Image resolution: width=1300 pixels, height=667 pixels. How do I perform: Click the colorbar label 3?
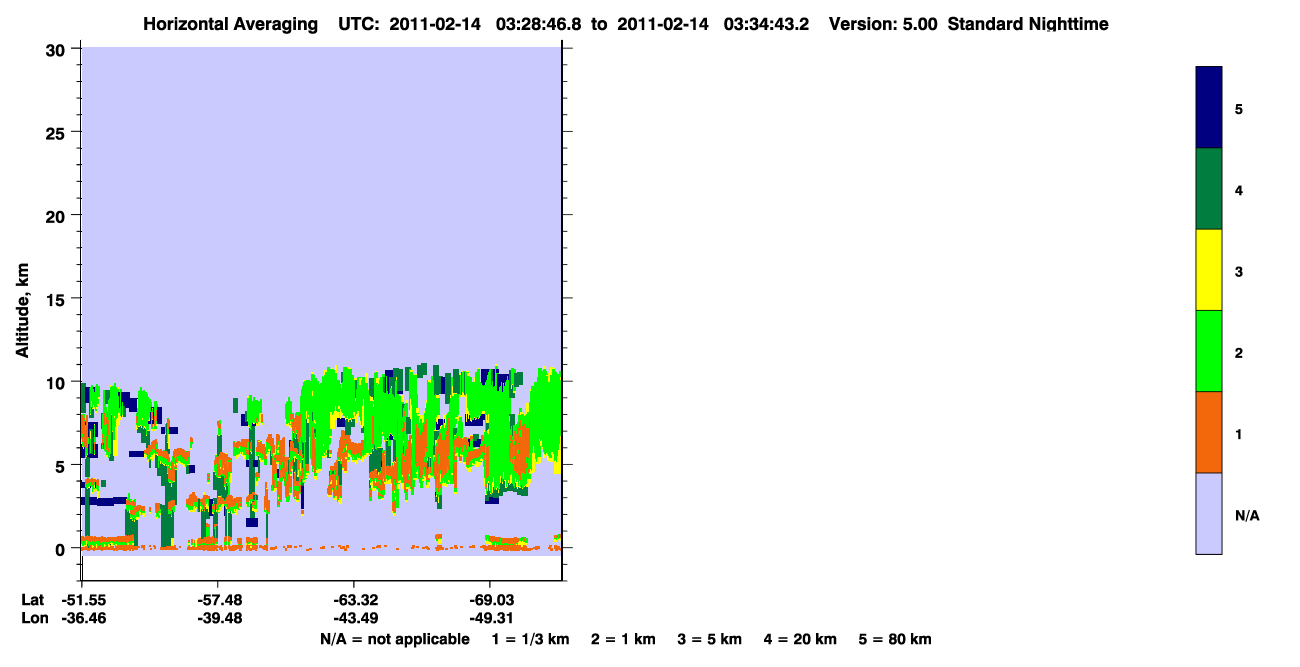coord(1239,271)
